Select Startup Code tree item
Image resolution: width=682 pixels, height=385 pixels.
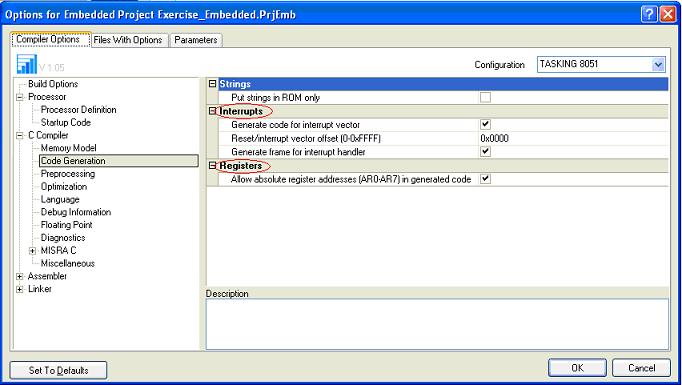(66, 123)
